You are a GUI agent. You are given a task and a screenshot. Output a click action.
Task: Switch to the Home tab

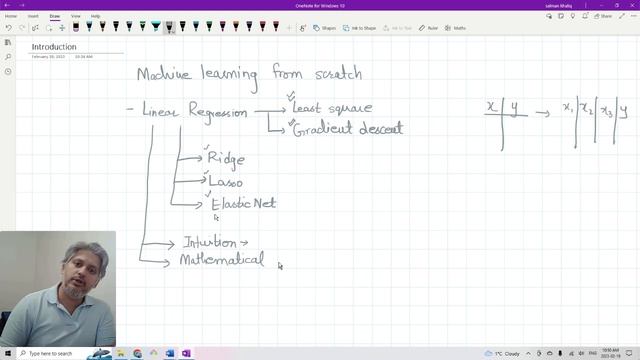11,16
